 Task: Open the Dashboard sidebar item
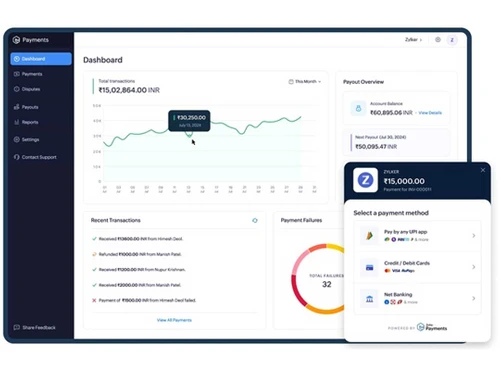point(41,59)
